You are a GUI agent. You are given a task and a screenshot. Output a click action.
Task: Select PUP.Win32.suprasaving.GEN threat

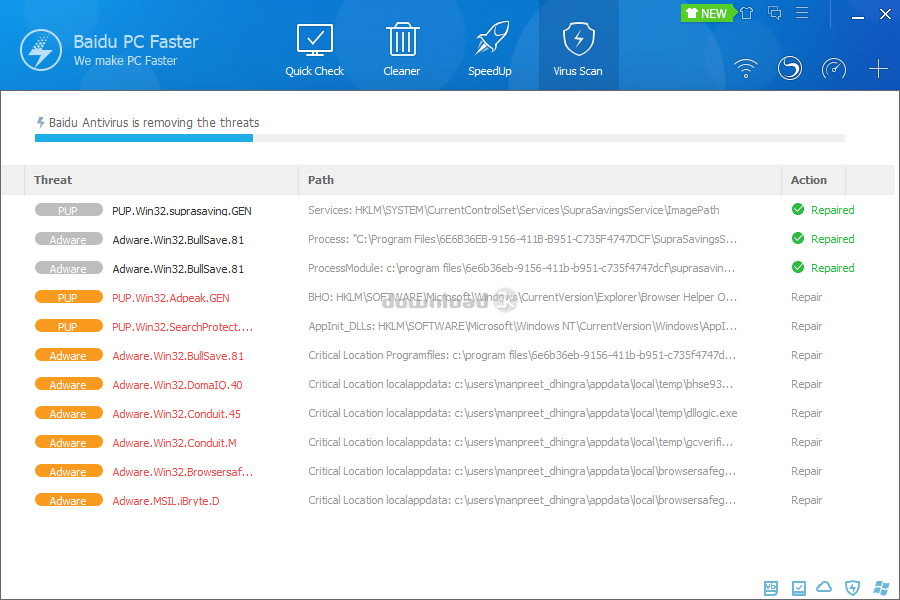pyautogui.click(x=182, y=211)
